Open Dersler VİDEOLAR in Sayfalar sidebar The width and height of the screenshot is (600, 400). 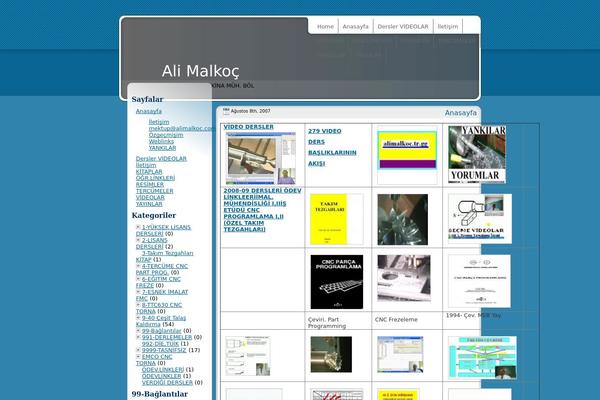pos(161,159)
